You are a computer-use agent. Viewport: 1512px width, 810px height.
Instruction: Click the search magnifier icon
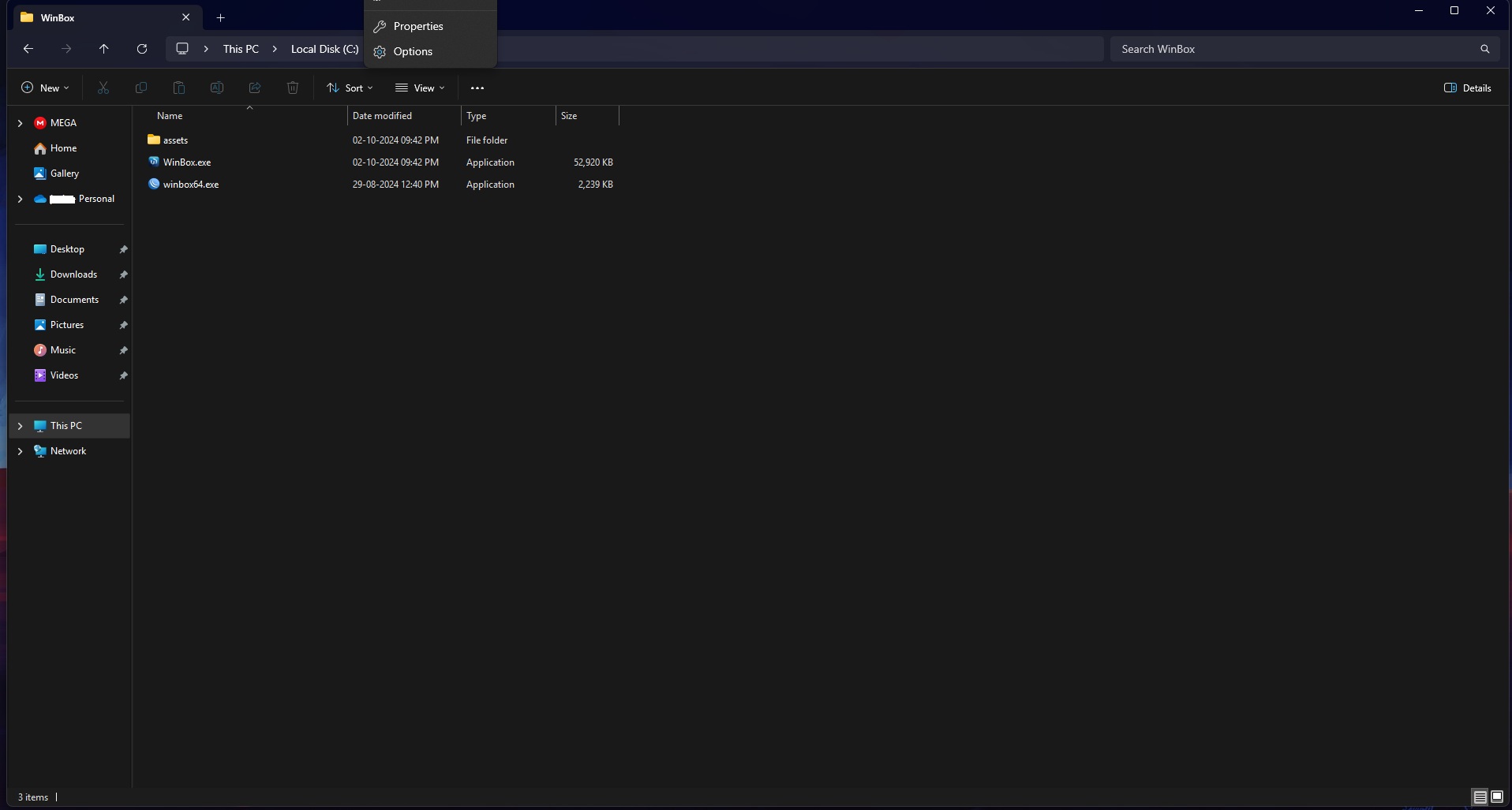tap(1484, 49)
